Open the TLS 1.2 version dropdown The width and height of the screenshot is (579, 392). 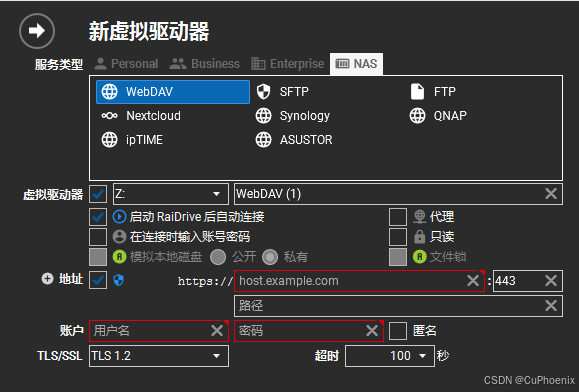[x=159, y=356]
